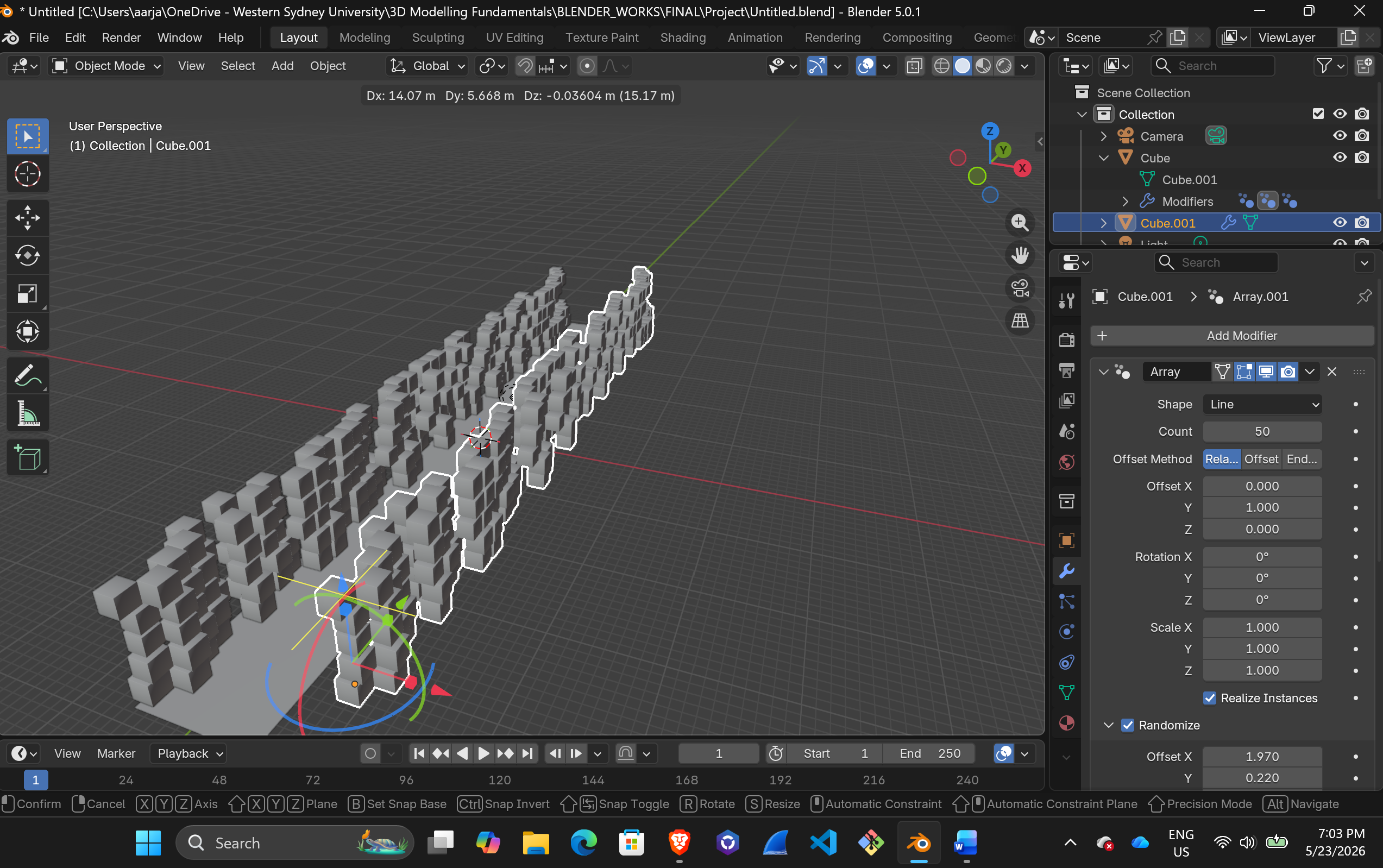Collapse the Array modifier panel
The image size is (1383, 868).
tap(1103, 372)
